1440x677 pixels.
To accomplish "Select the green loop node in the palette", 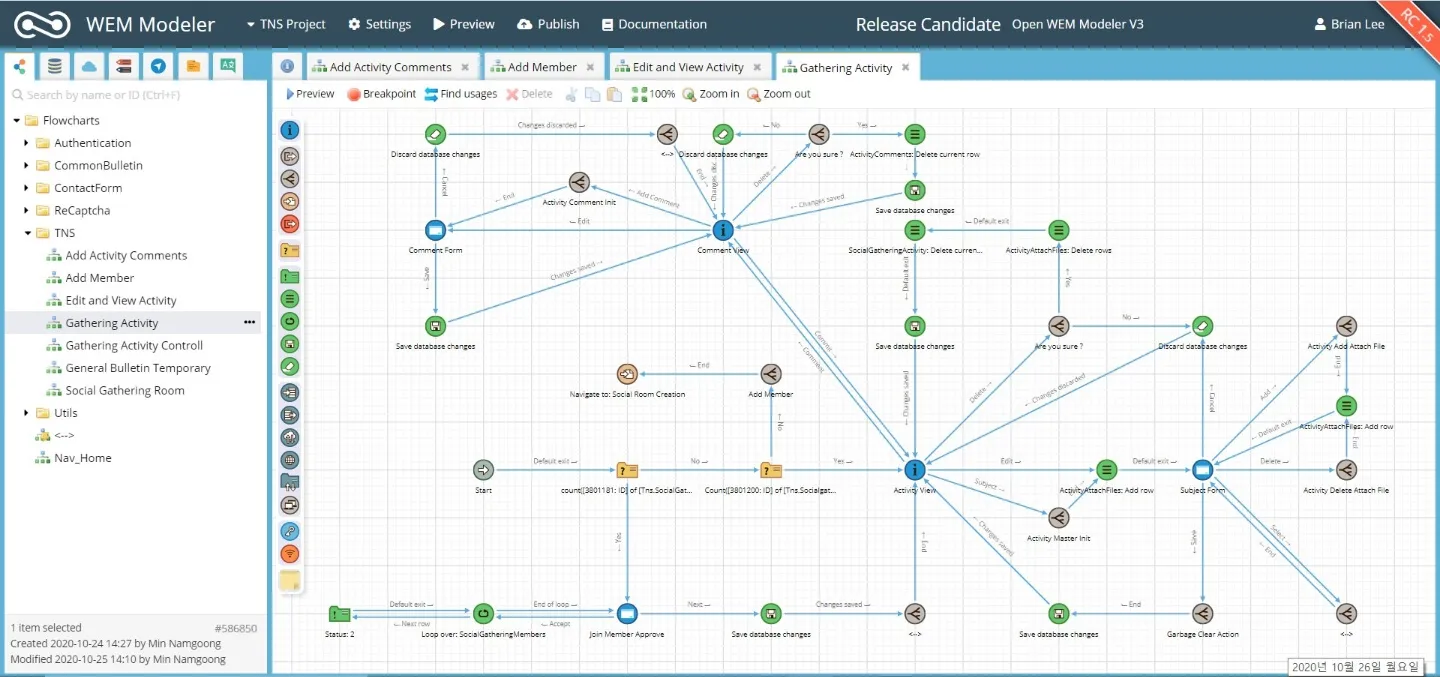I will click(290, 321).
